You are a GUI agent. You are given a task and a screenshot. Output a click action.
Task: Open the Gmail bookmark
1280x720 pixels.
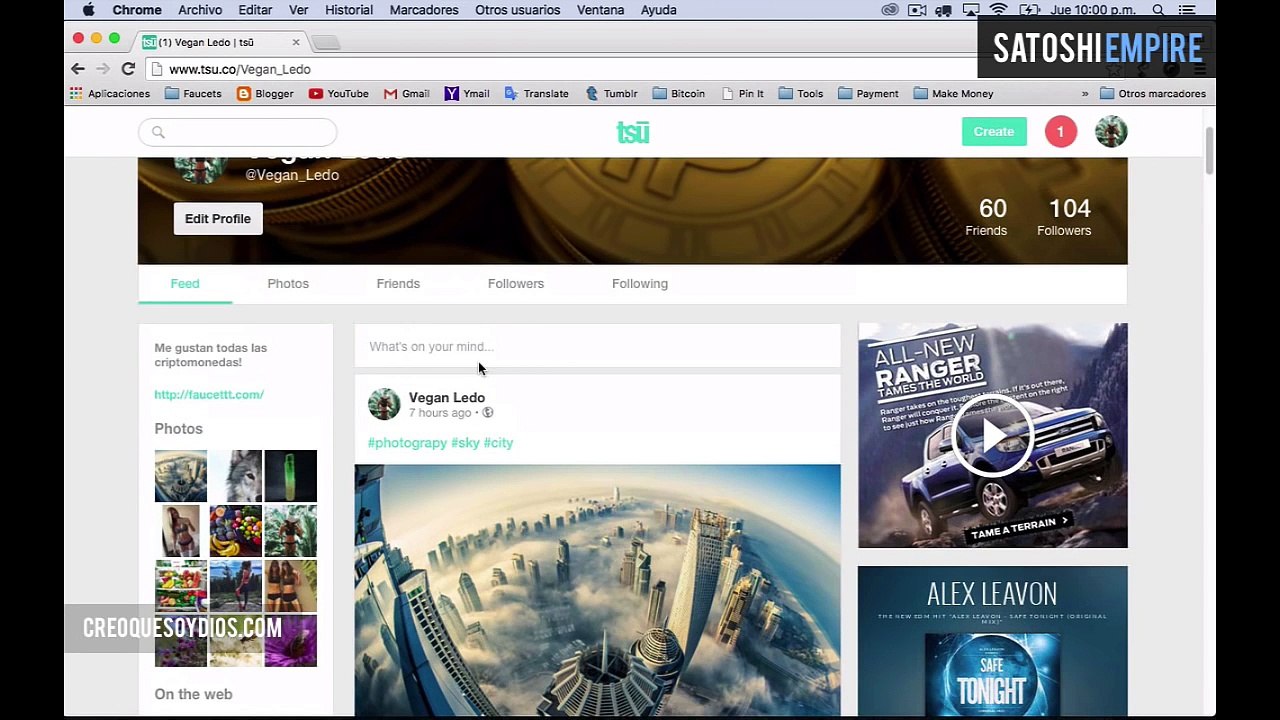407,93
